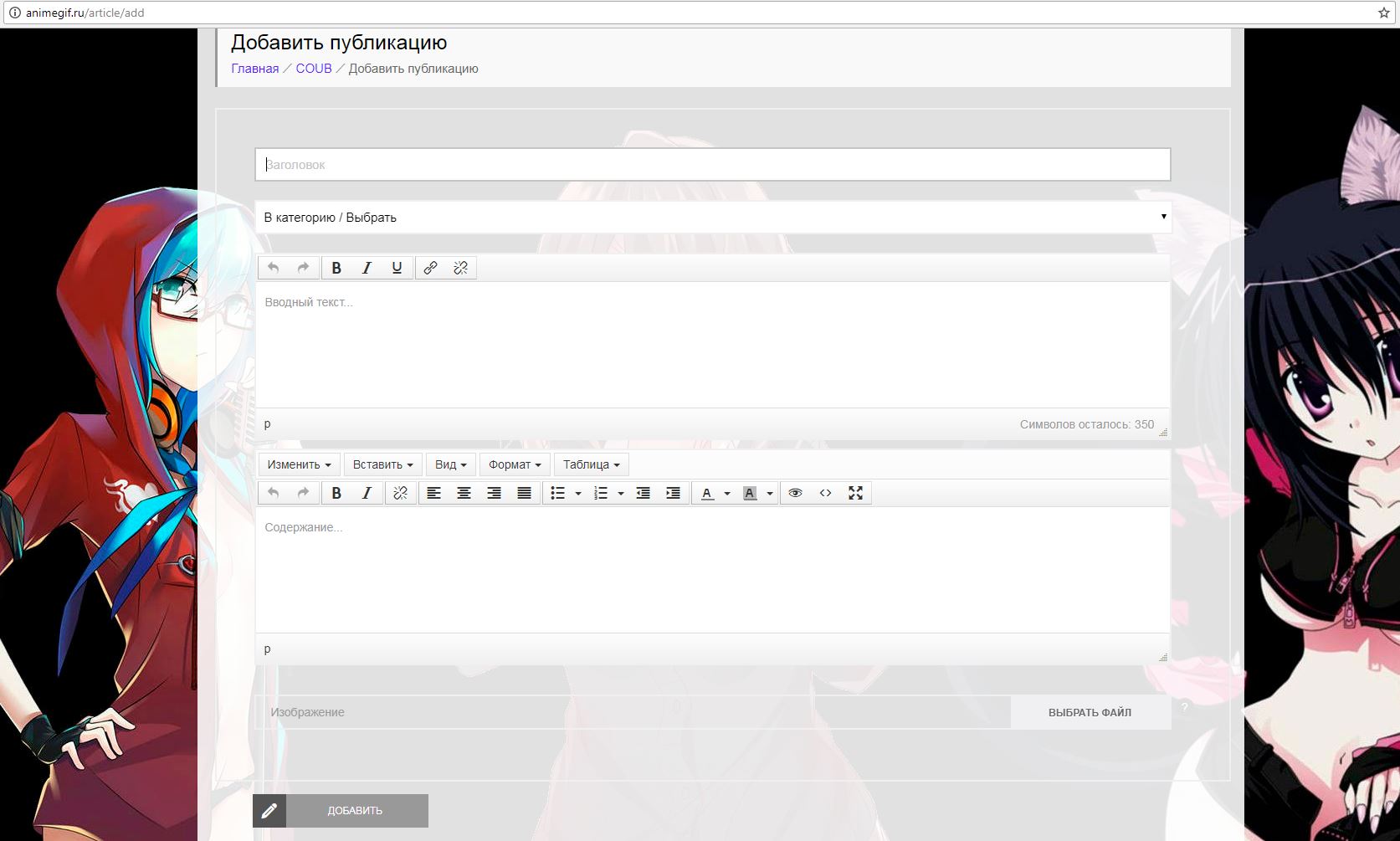Click the p path in content editor status bar
The image size is (1400, 841).
[x=267, y=649]
